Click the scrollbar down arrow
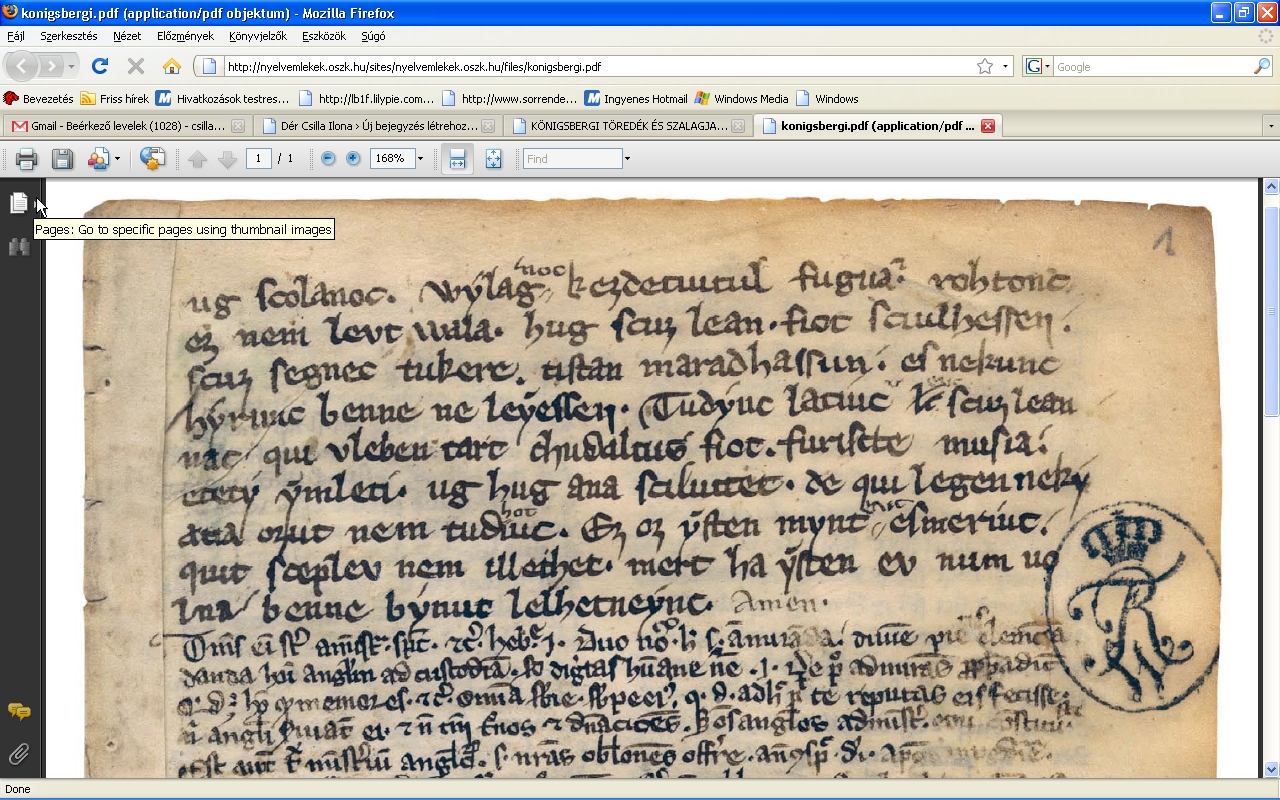The image size is (1280, 800). pos(1271,769)
